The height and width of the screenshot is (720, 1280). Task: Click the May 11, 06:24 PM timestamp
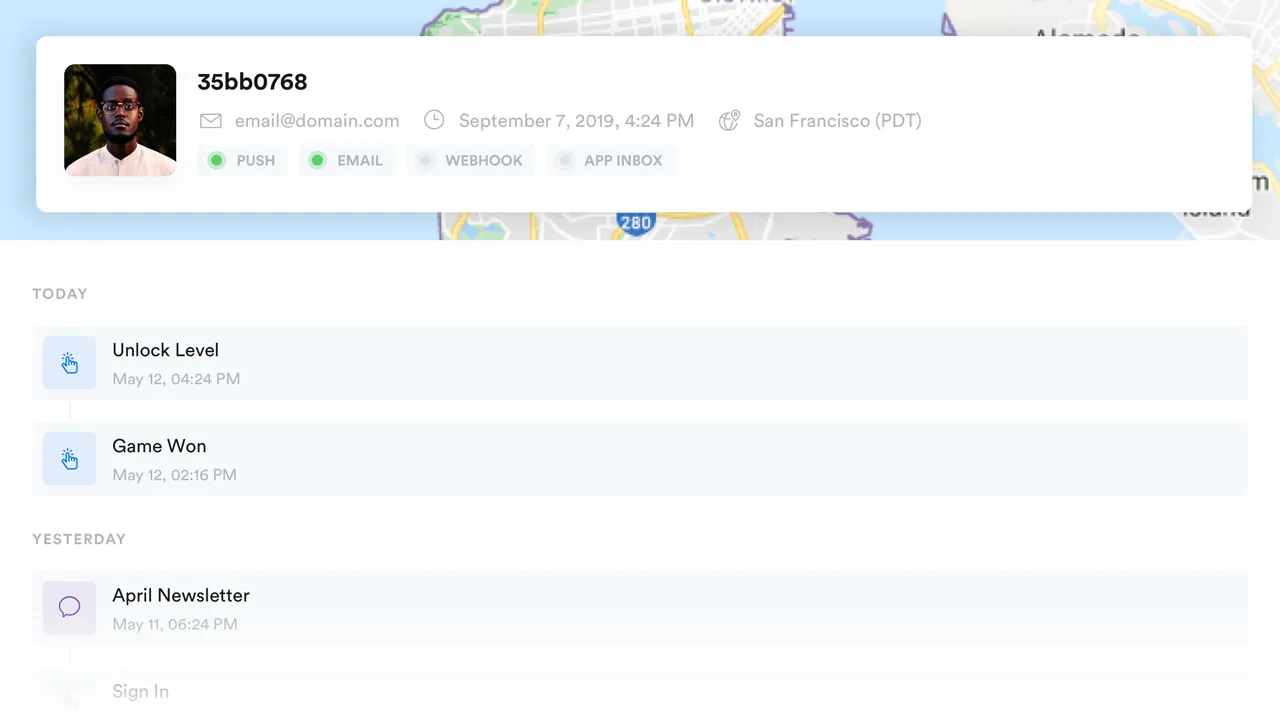click(x=174, y=624)
